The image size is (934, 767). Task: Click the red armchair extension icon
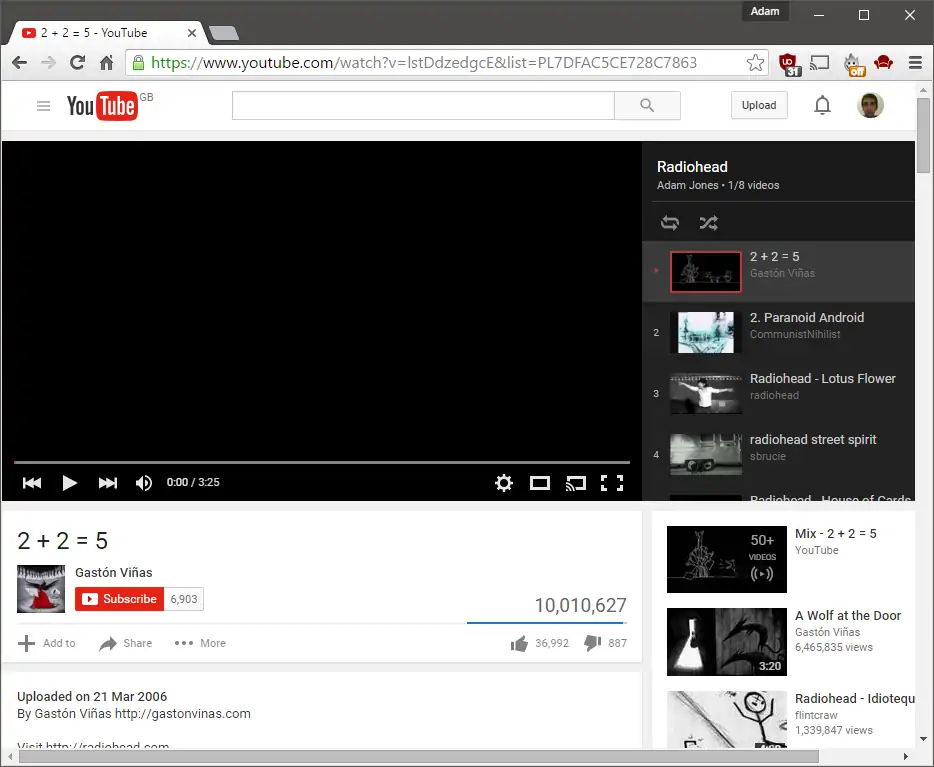coord(883,62)
